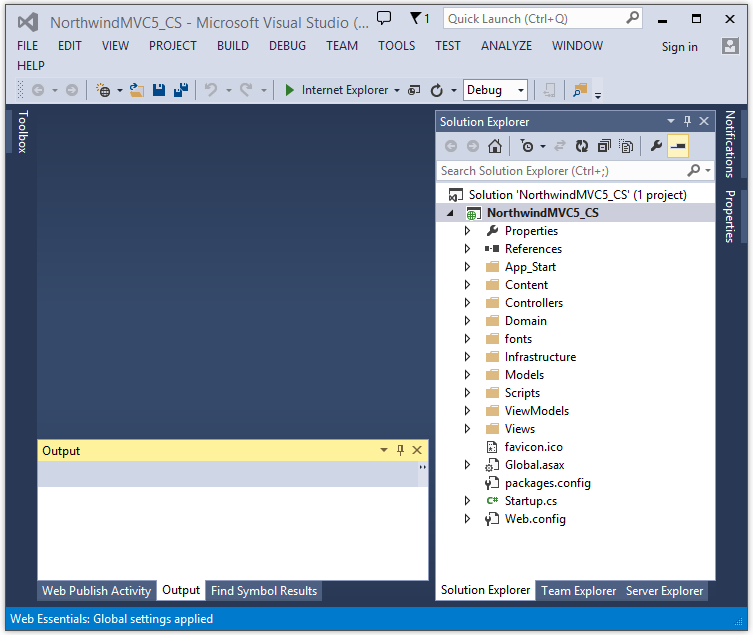Select packages.config file
Screen dimensions: 753x635
click(547, 483)
